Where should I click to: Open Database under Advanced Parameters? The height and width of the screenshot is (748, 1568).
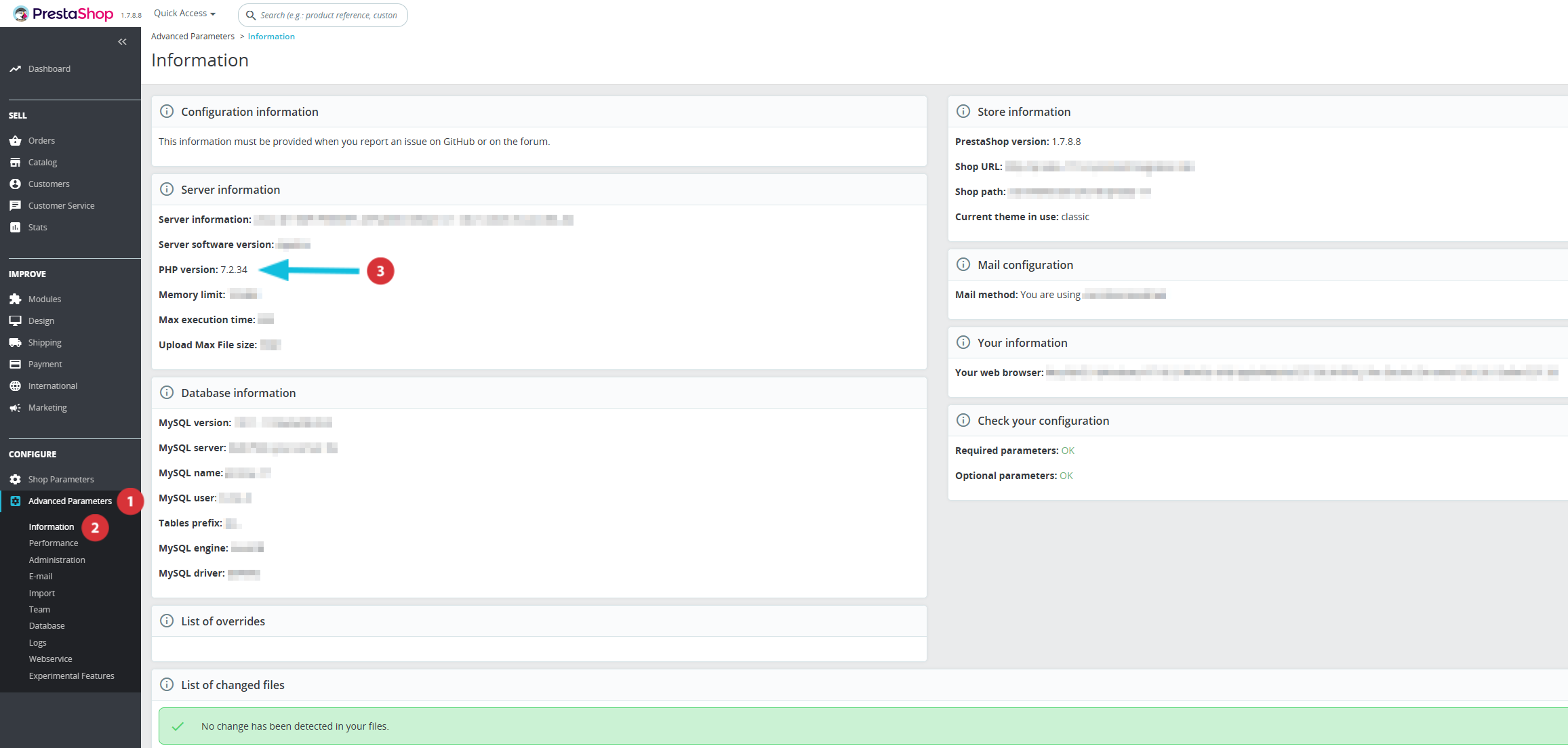(x=47, y=625)
